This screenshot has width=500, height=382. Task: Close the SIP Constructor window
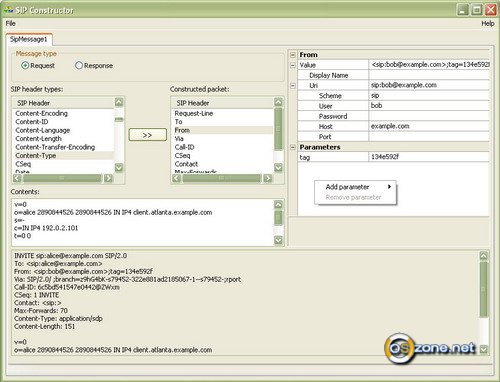[491, 10]
